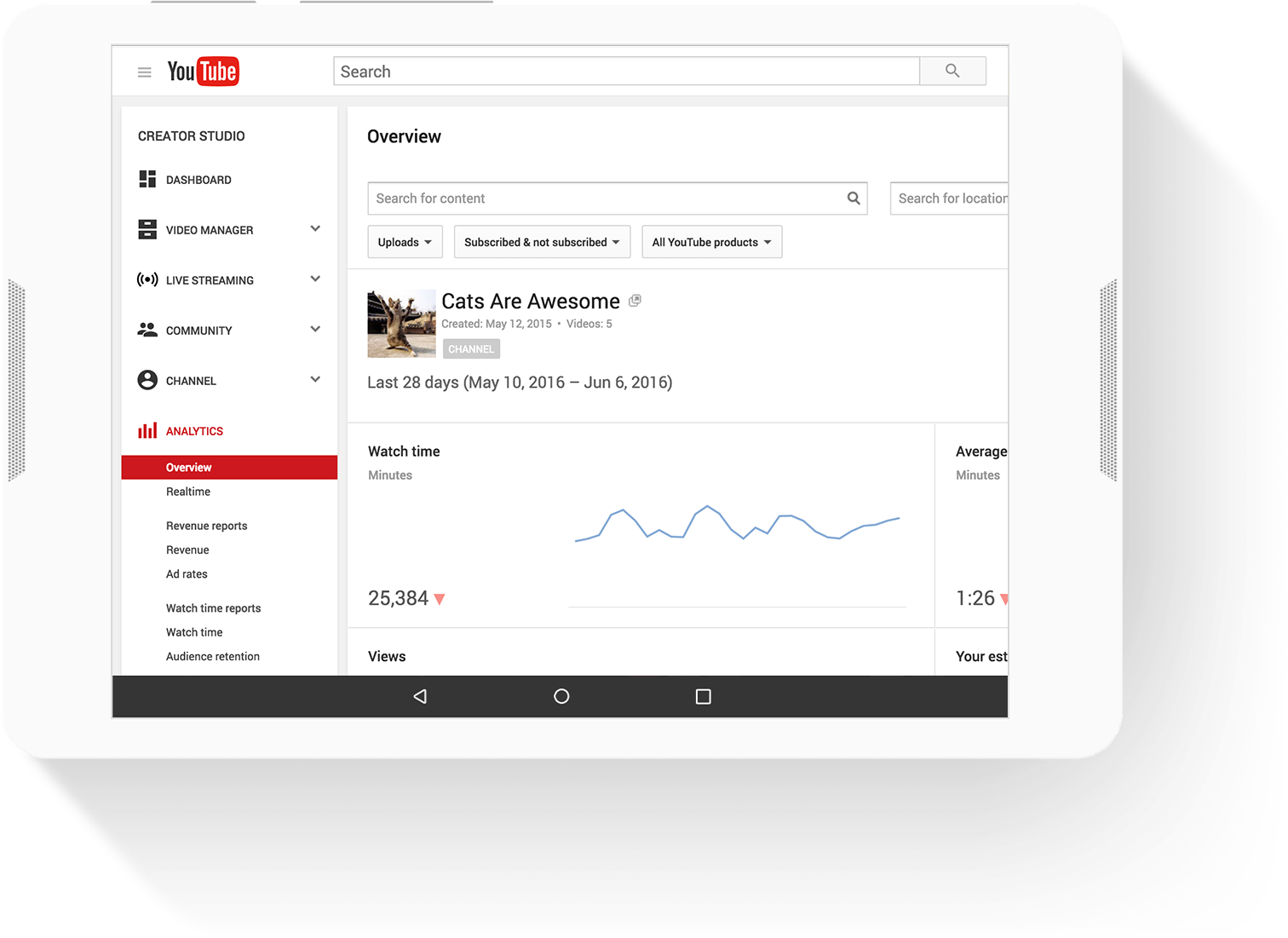Select Community label in sidebar

coord(198,331)
